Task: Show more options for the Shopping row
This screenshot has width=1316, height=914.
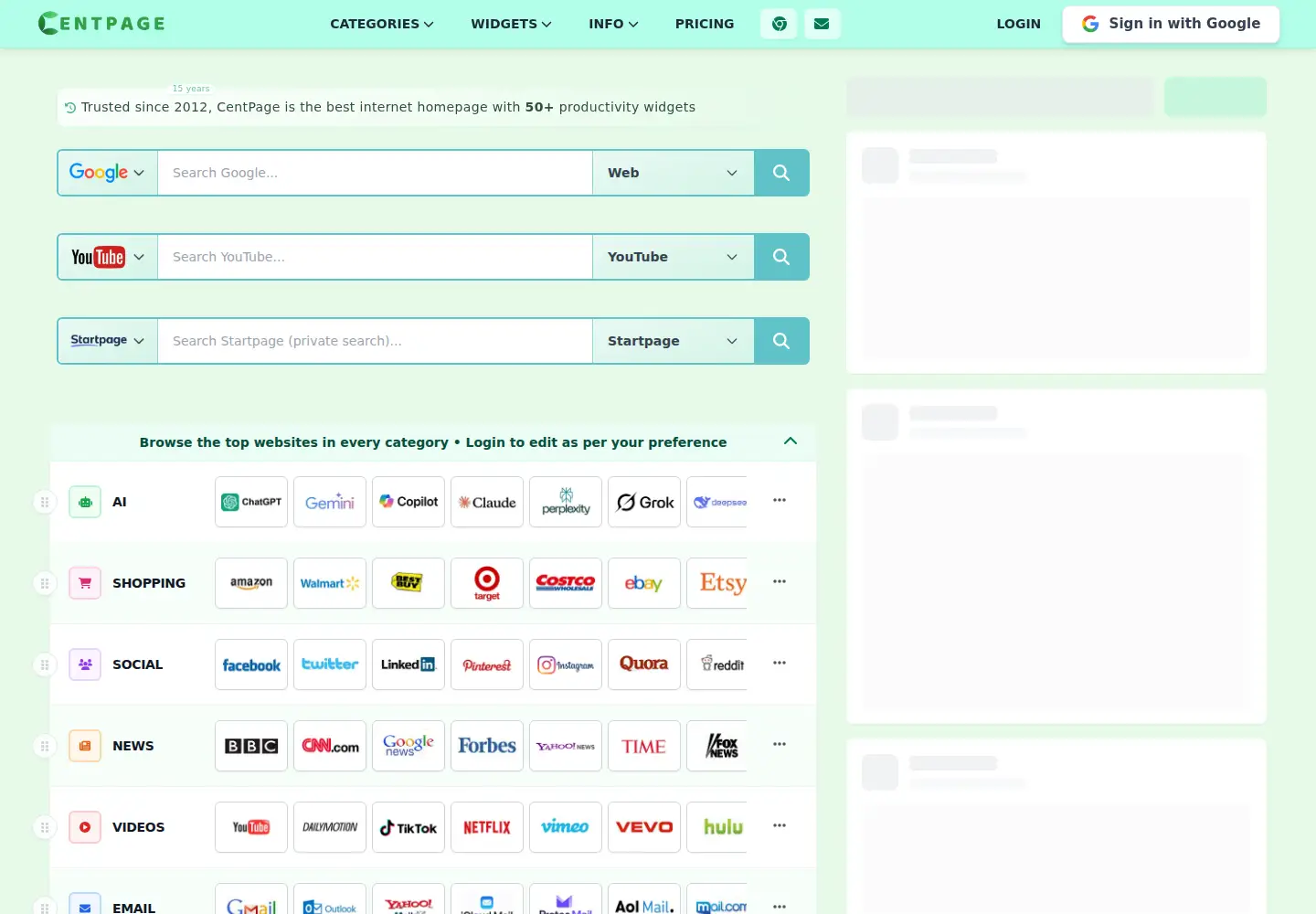Action: click(x=780, y=581)
